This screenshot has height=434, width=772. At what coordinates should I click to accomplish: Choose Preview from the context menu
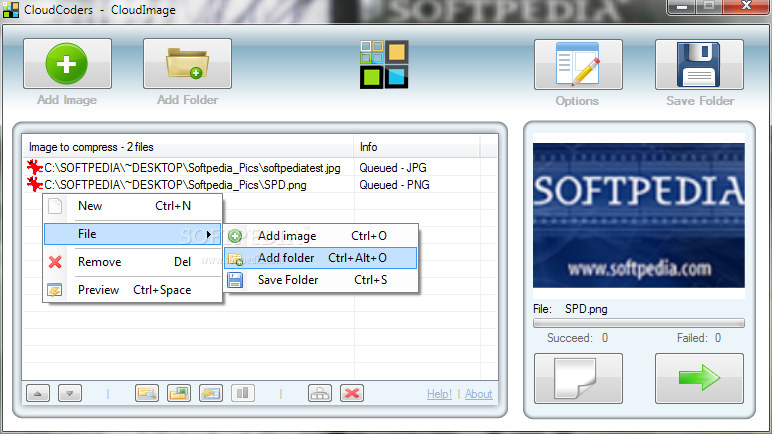tap(132, 290)
